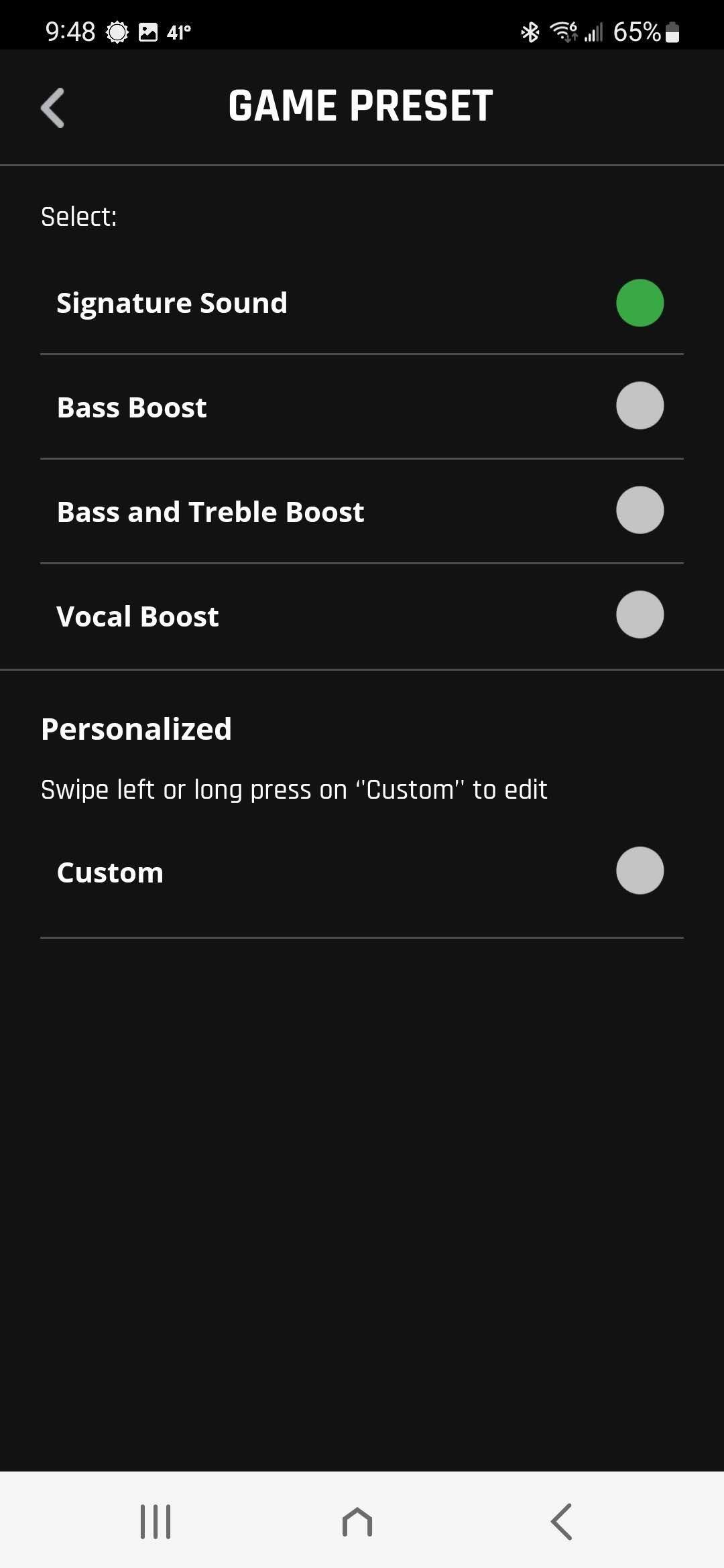Activate the Custom preset radio button
The width and height of the screenshot is (724, 1568).
(x=640, y=871)
